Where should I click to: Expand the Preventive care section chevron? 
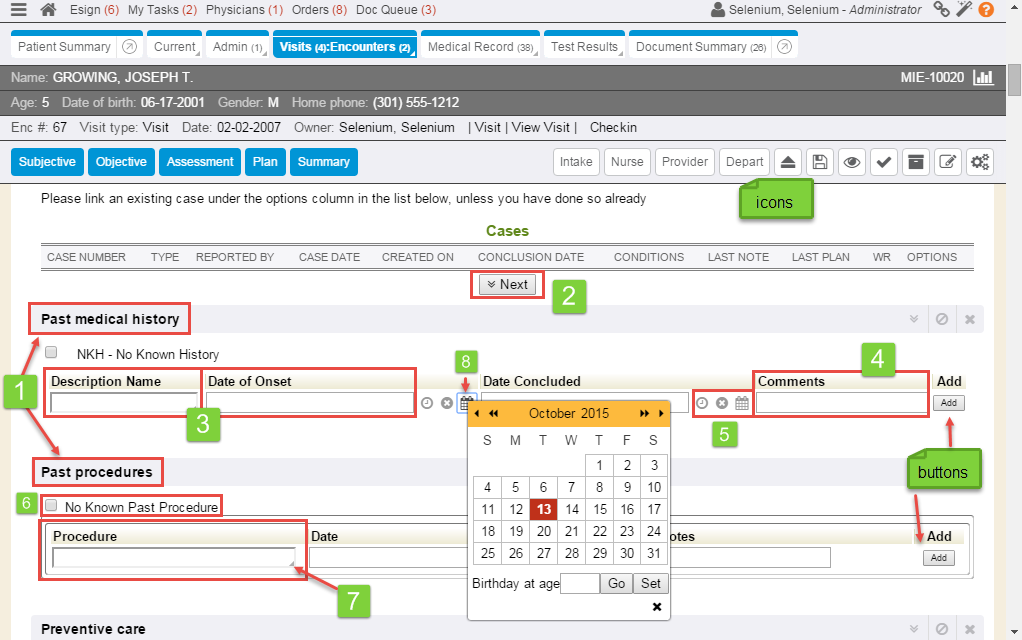(x=913, y=629)
